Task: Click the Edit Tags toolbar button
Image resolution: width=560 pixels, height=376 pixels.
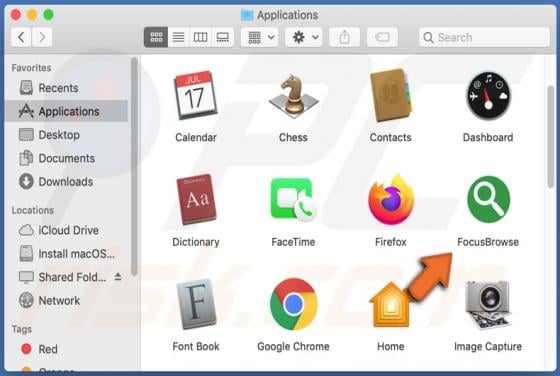Action: pos(382,37)
